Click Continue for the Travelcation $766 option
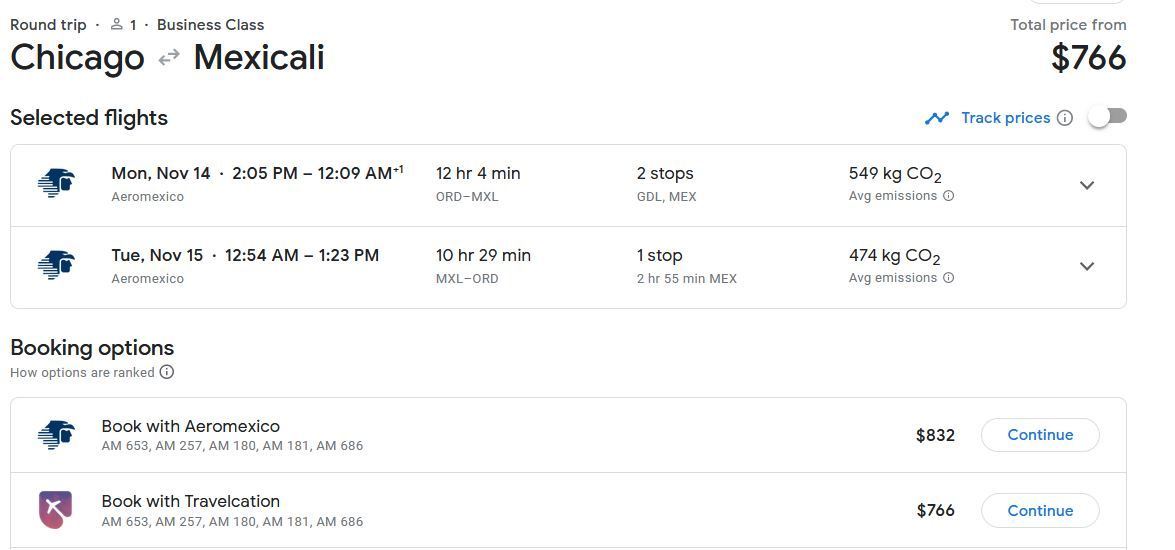The width and height of the screenshot is (1175, 550). 1040,510
